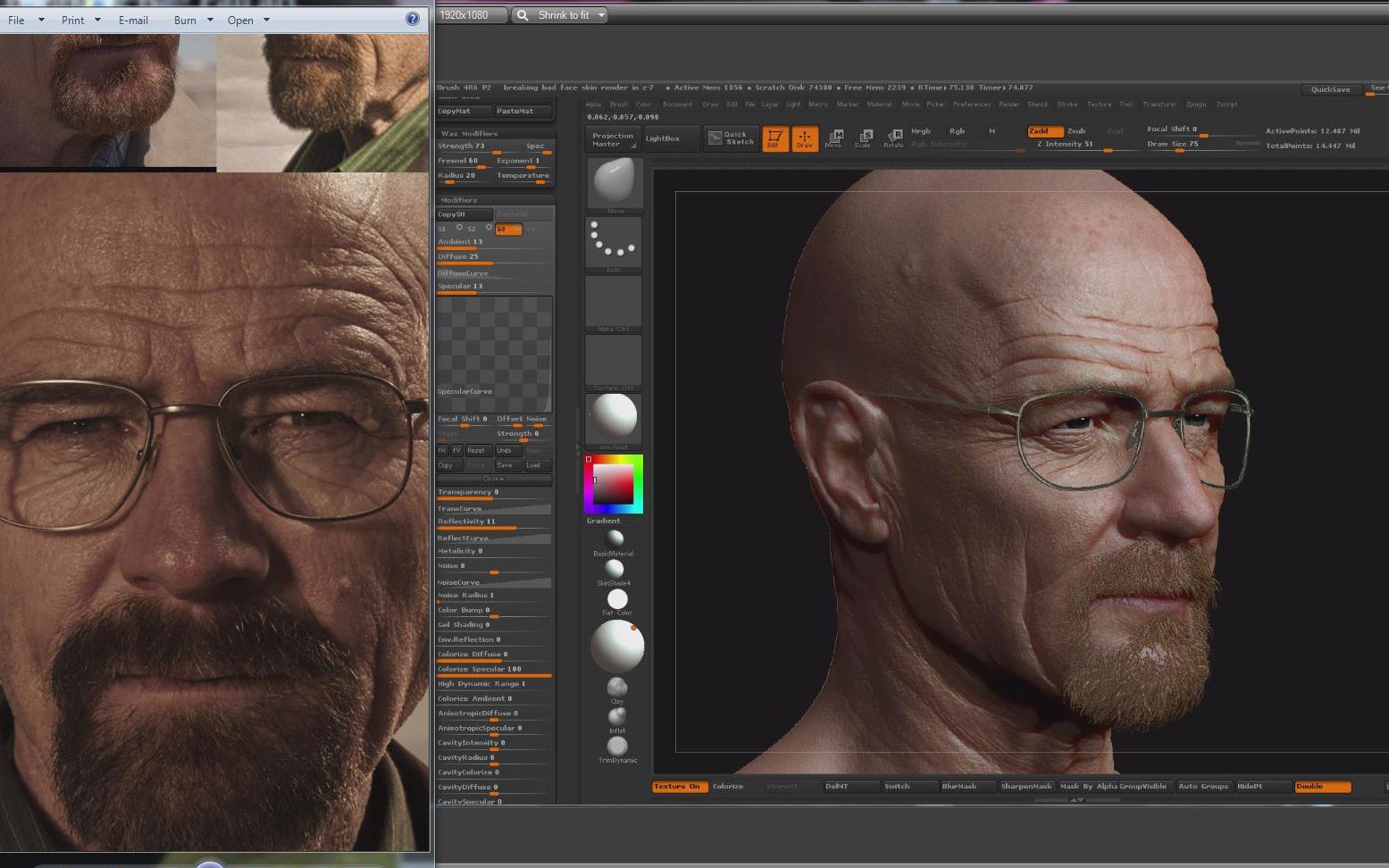
Task: Open the Shrink to fit dropdown
Action: (x=563, y=14)
